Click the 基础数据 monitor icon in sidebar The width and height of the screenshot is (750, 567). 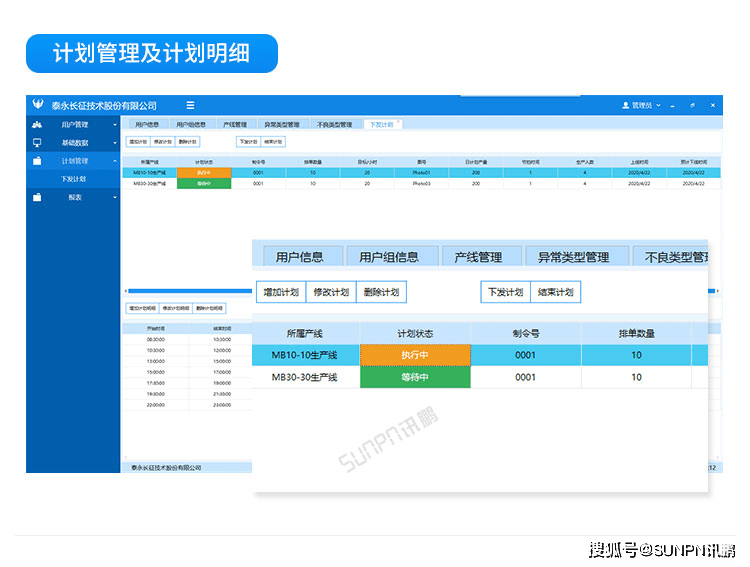click(x=37, y=143)
